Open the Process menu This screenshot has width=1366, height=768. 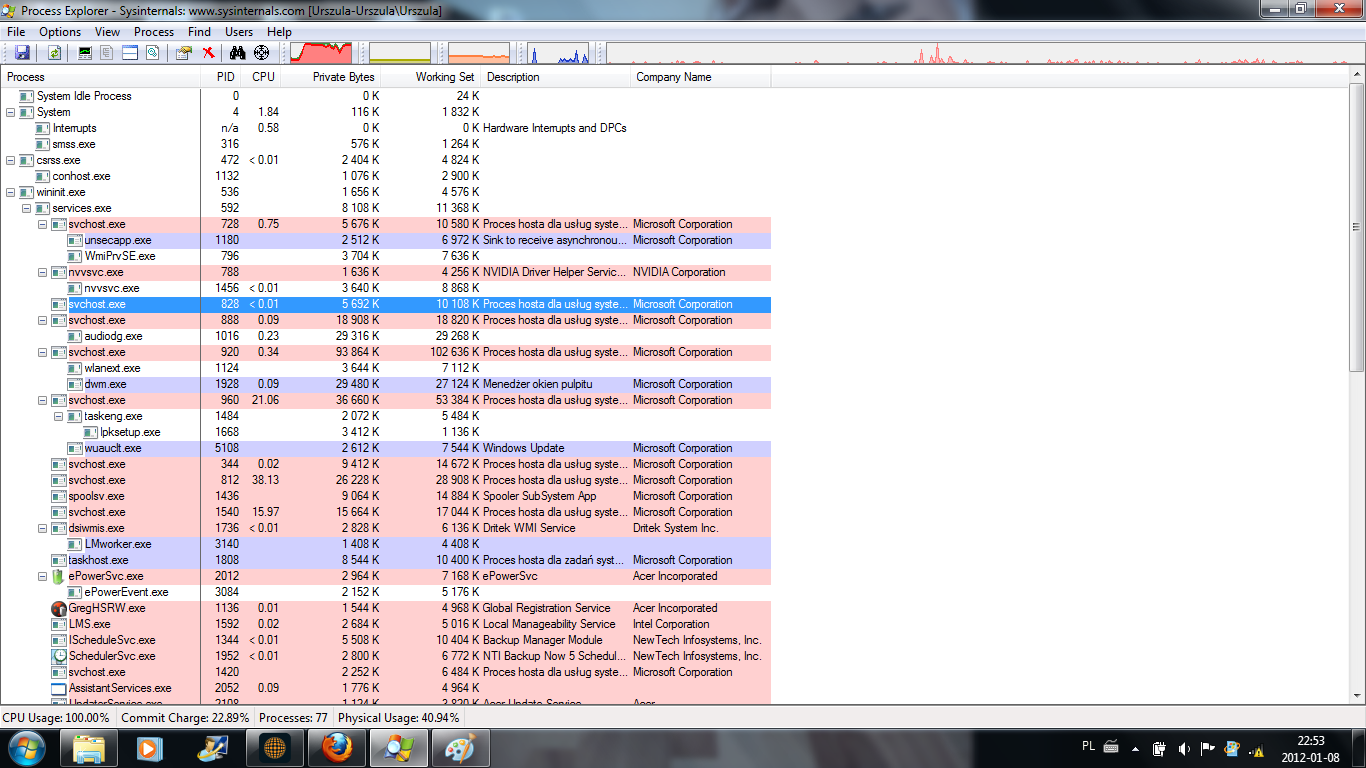[x=154, y=32]
